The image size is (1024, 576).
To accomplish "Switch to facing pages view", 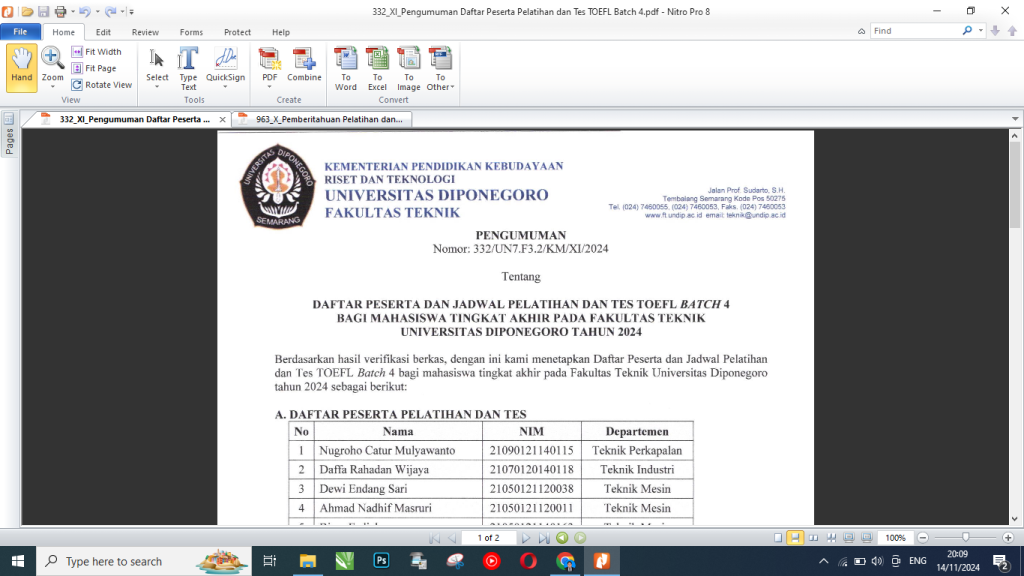I will 813,537.
